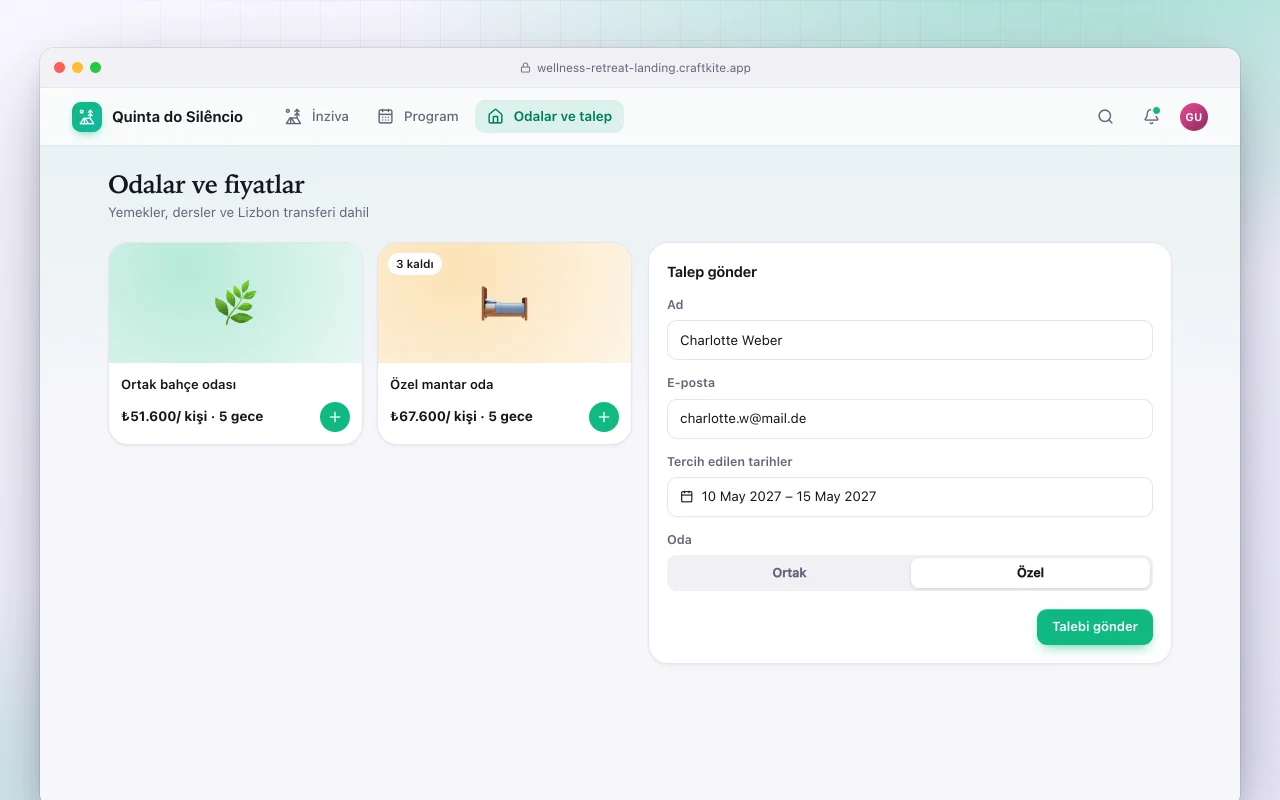Click the Quinta do Silêncio brand name
Screen dimensions: 1280x800
tap(177, 117)
